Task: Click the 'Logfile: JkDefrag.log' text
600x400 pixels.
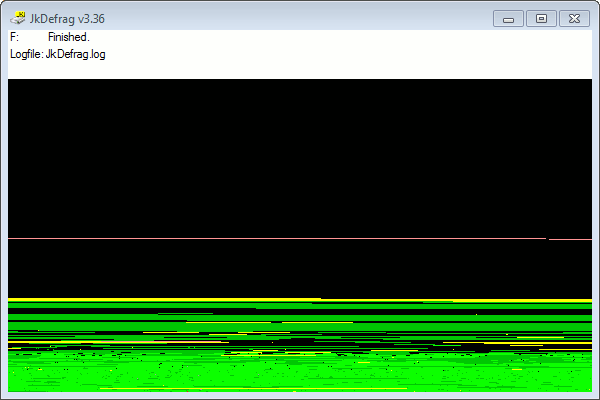Action: coord(58,54)
